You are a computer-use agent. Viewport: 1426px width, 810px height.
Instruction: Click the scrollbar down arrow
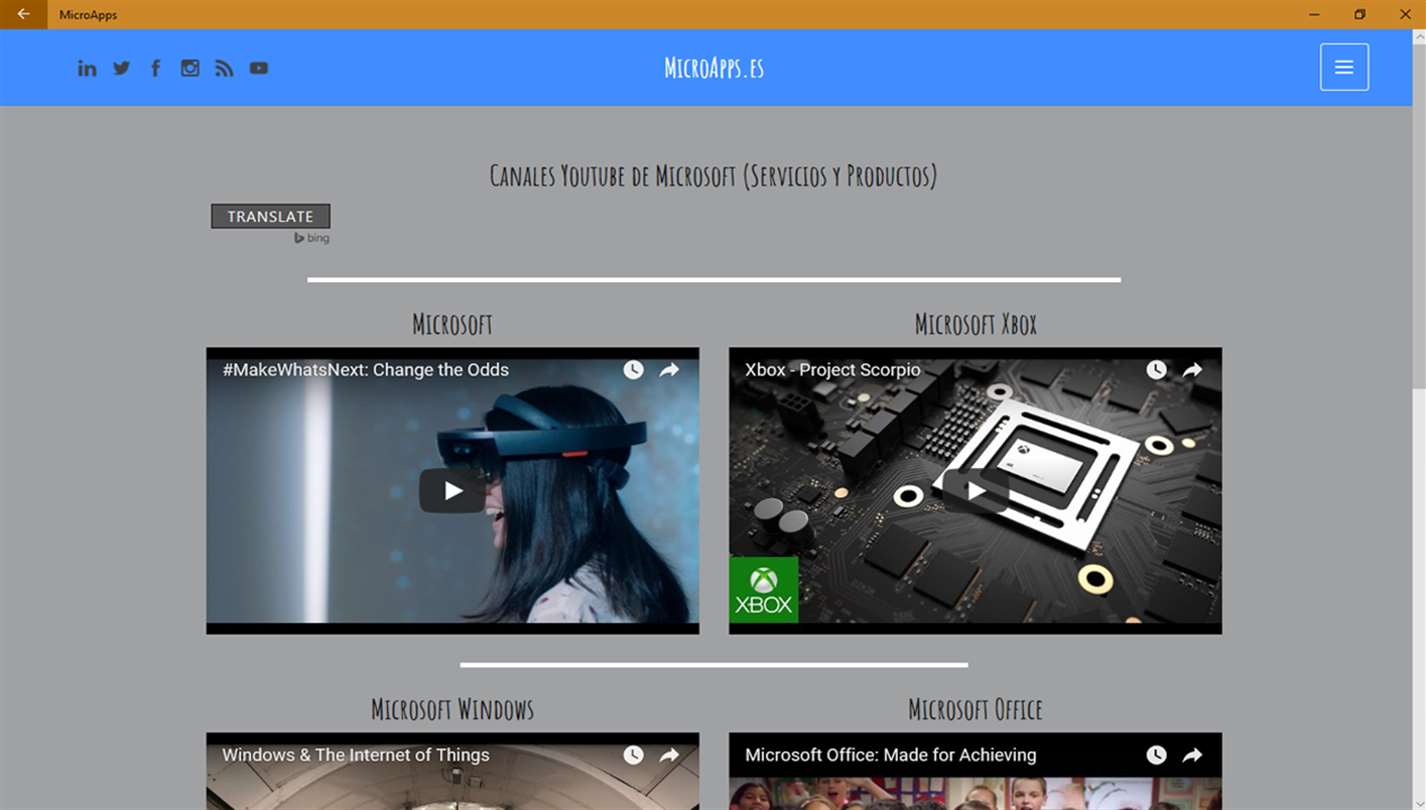click(x=1419, y=802)
